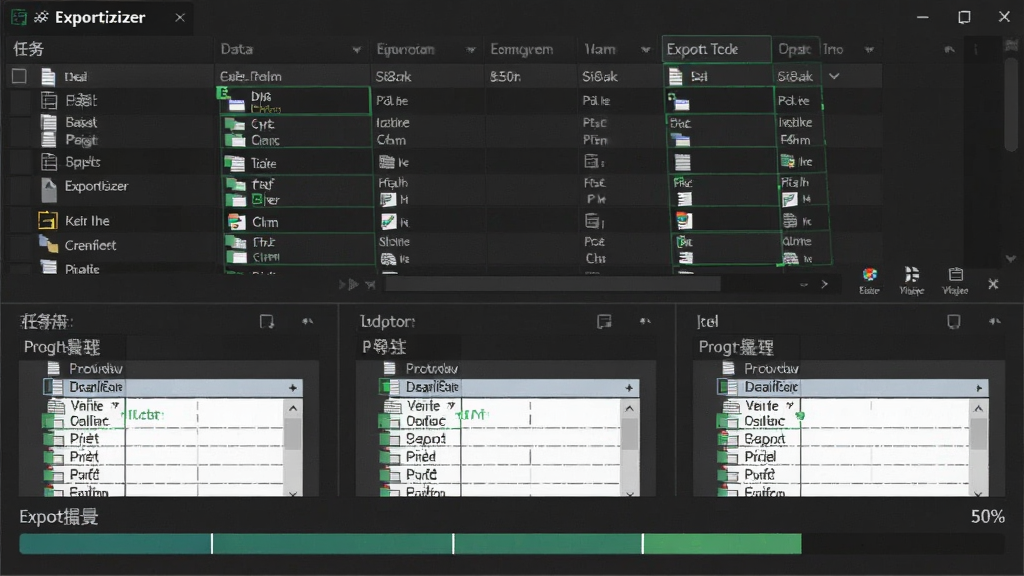Click the pin icon in the table header

[x=950, y=49]
